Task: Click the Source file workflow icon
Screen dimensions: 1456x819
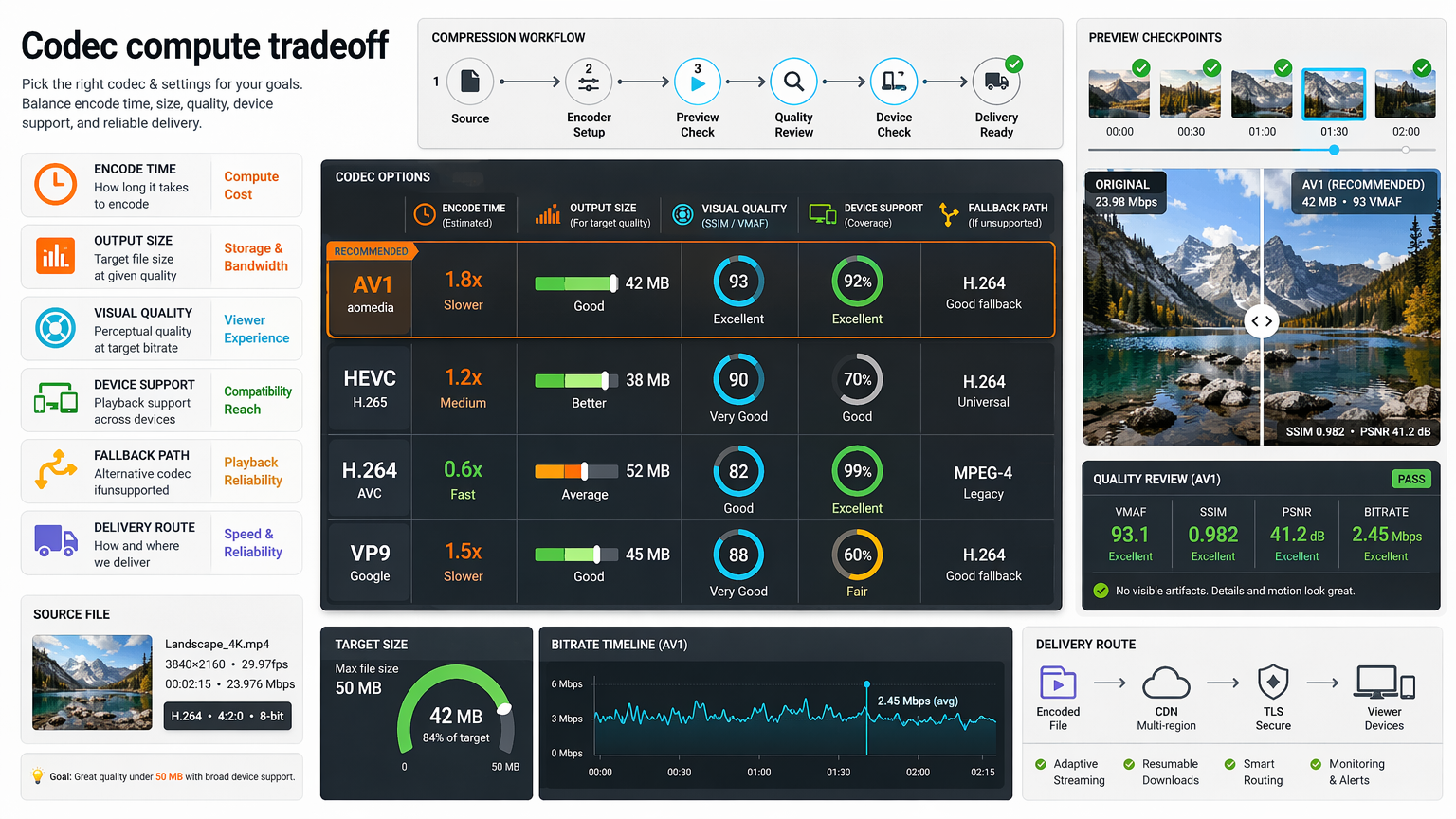Action: (470, 82)
